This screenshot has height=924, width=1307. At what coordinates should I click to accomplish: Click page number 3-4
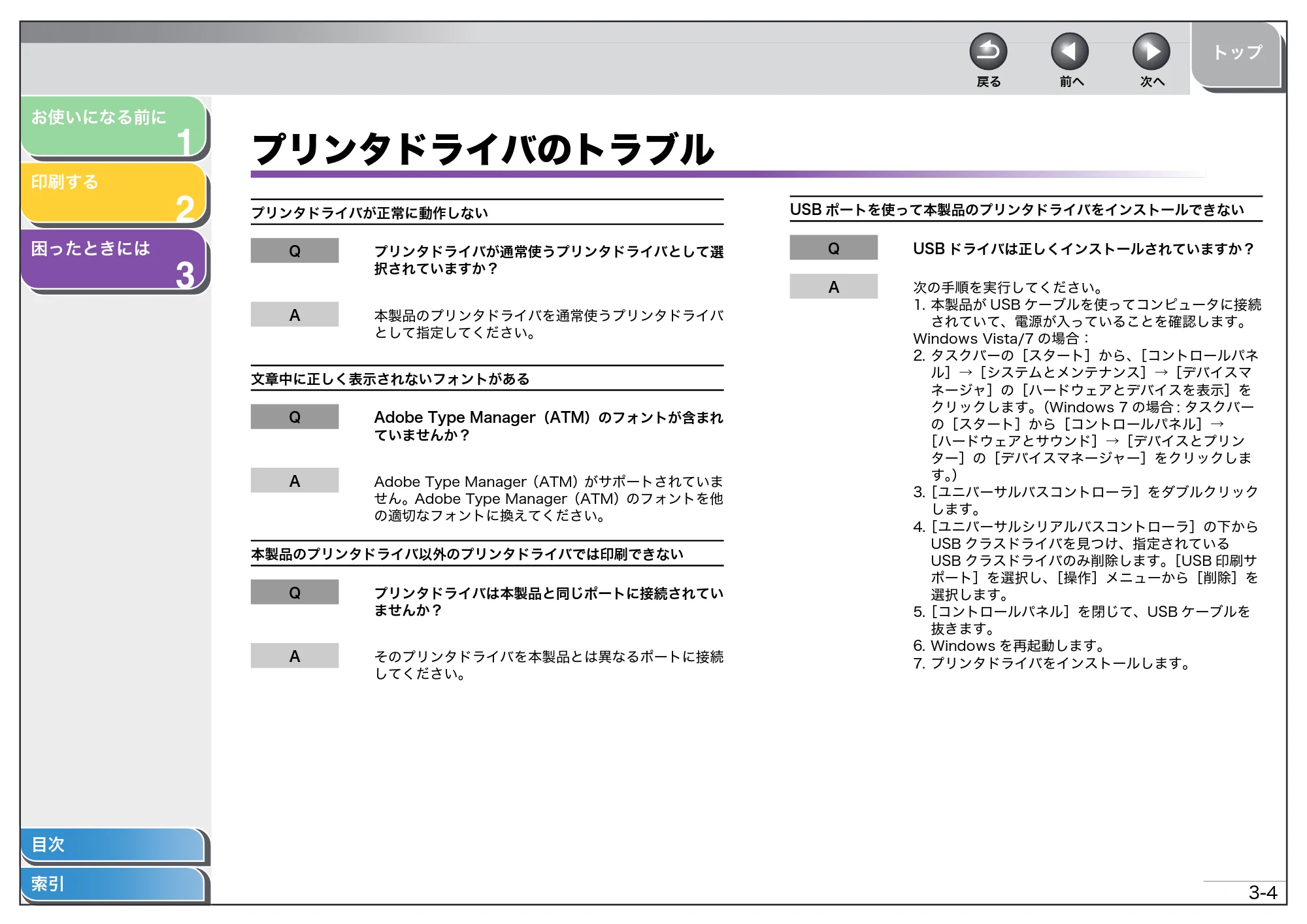(x=1262, y=893)
